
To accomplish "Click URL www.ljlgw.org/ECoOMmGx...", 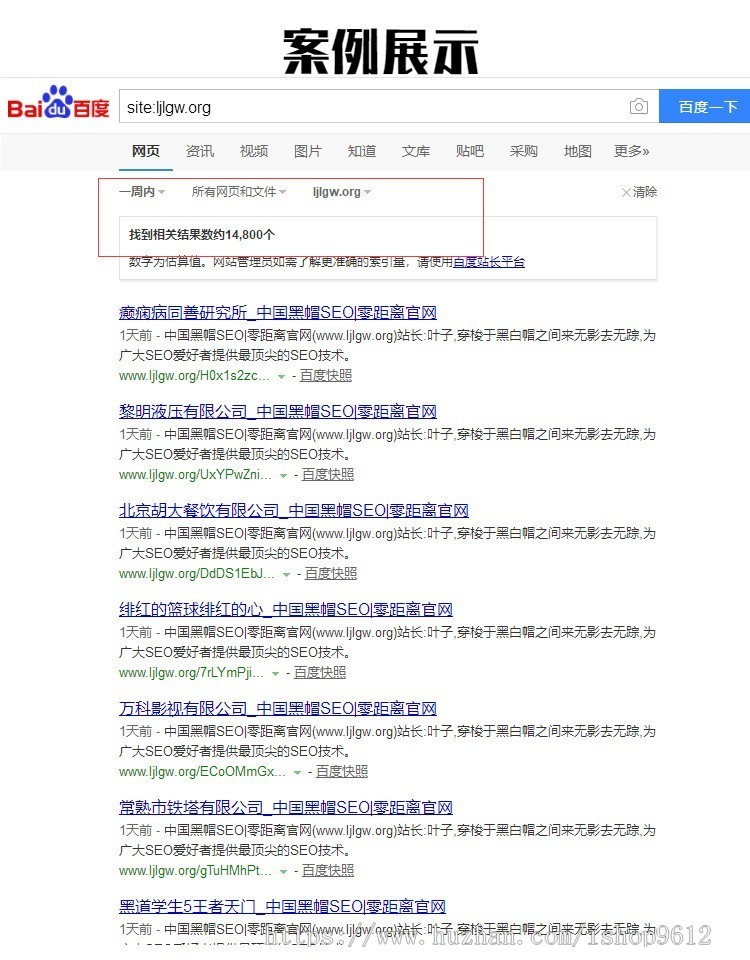I will pyautogui.click(x=202, y=771).
